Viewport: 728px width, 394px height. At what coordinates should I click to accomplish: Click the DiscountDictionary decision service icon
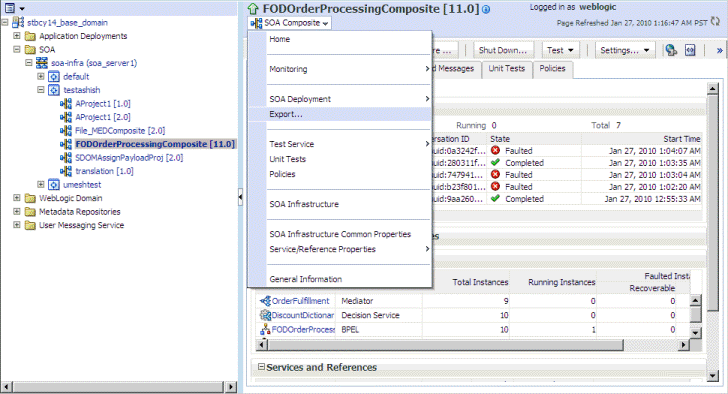point(265,315)
